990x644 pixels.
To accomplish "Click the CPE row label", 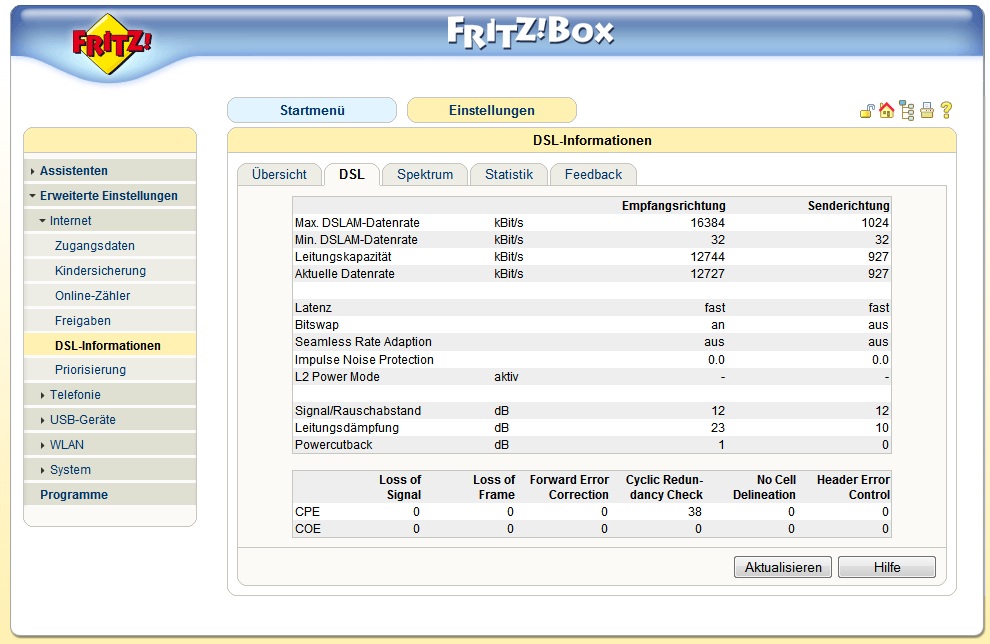I will (307, 512).
